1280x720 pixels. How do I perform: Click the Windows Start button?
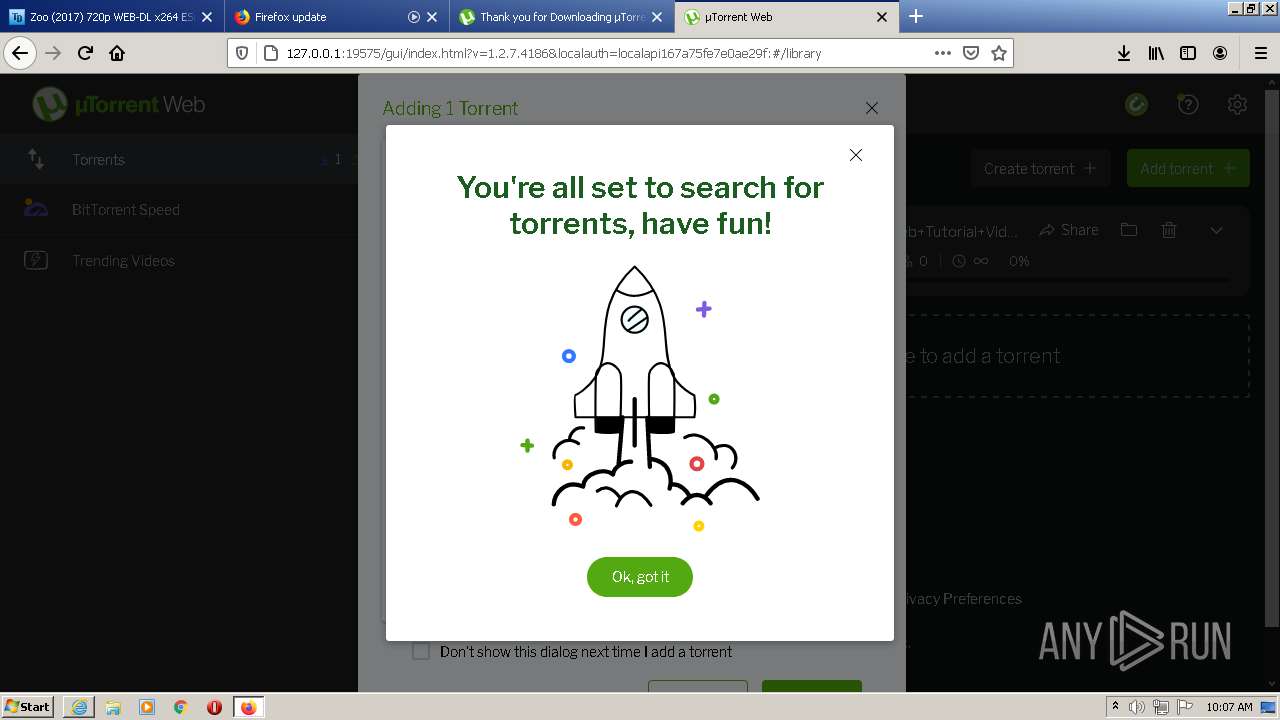[28, 706]
